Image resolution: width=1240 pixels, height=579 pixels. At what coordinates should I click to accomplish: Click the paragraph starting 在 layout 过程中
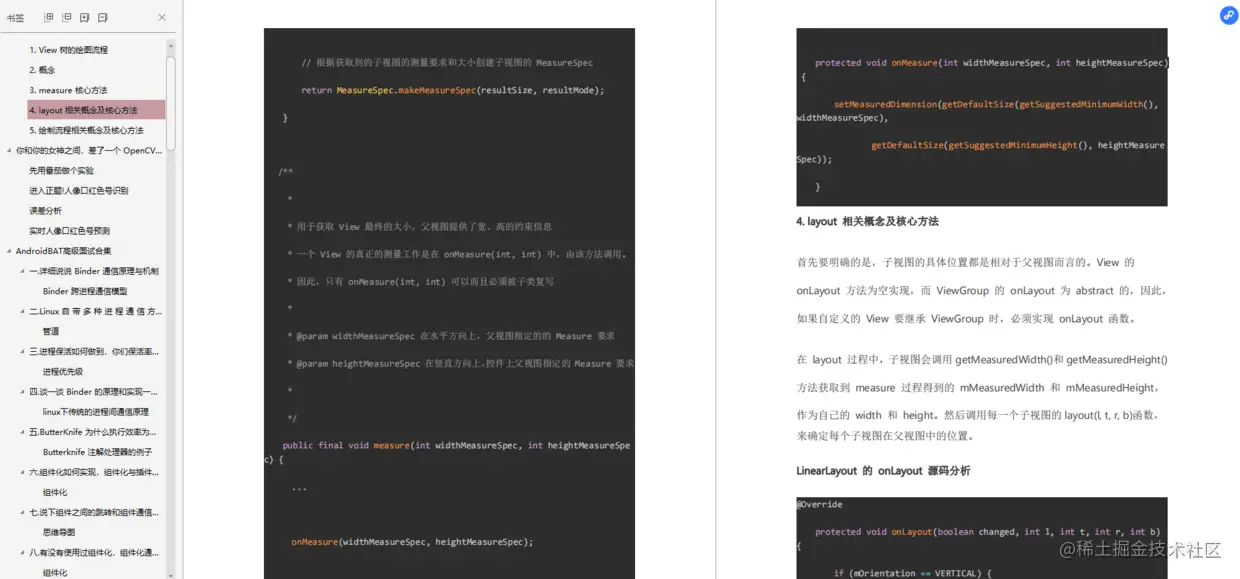tap(982, 397)
